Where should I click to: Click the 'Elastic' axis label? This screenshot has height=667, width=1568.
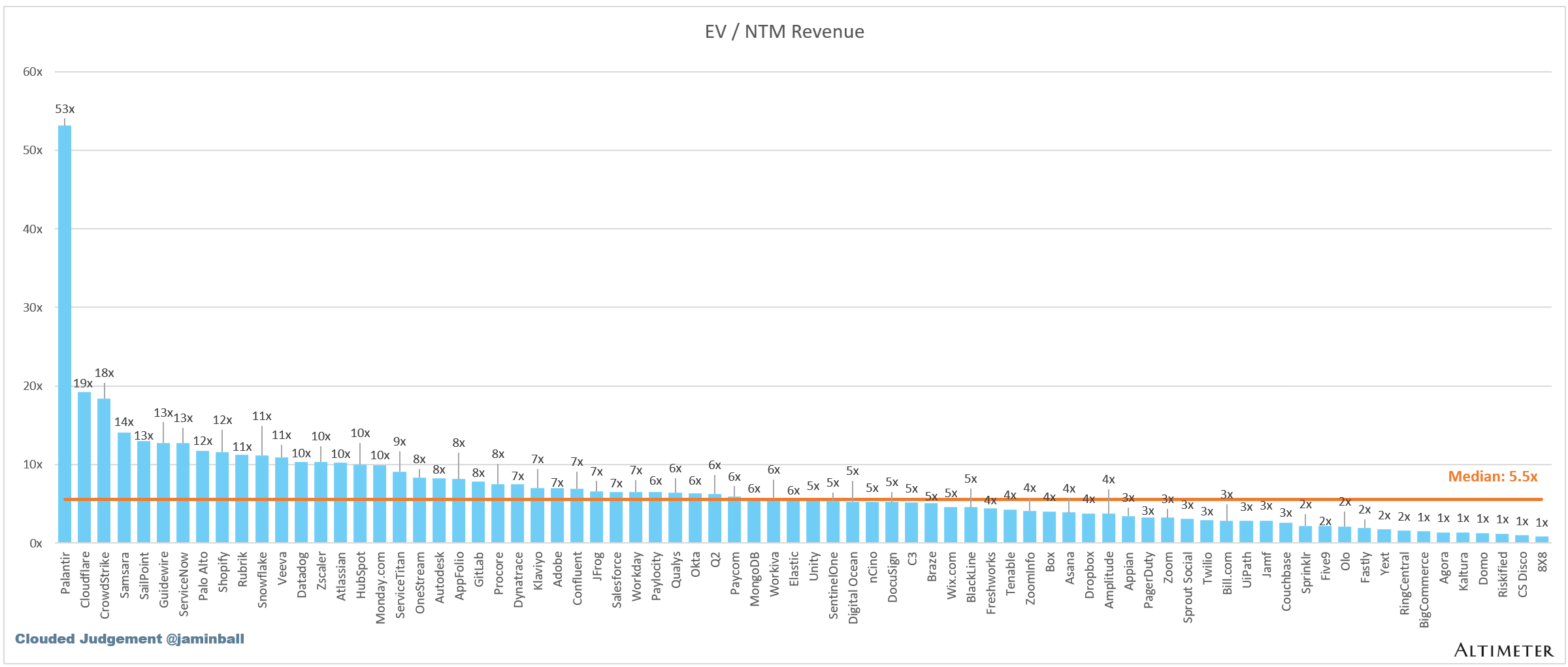794,569
